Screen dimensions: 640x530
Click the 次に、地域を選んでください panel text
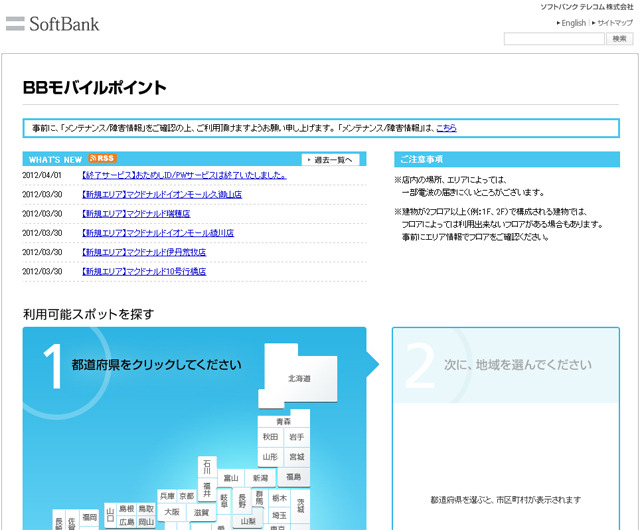point(518,364)
